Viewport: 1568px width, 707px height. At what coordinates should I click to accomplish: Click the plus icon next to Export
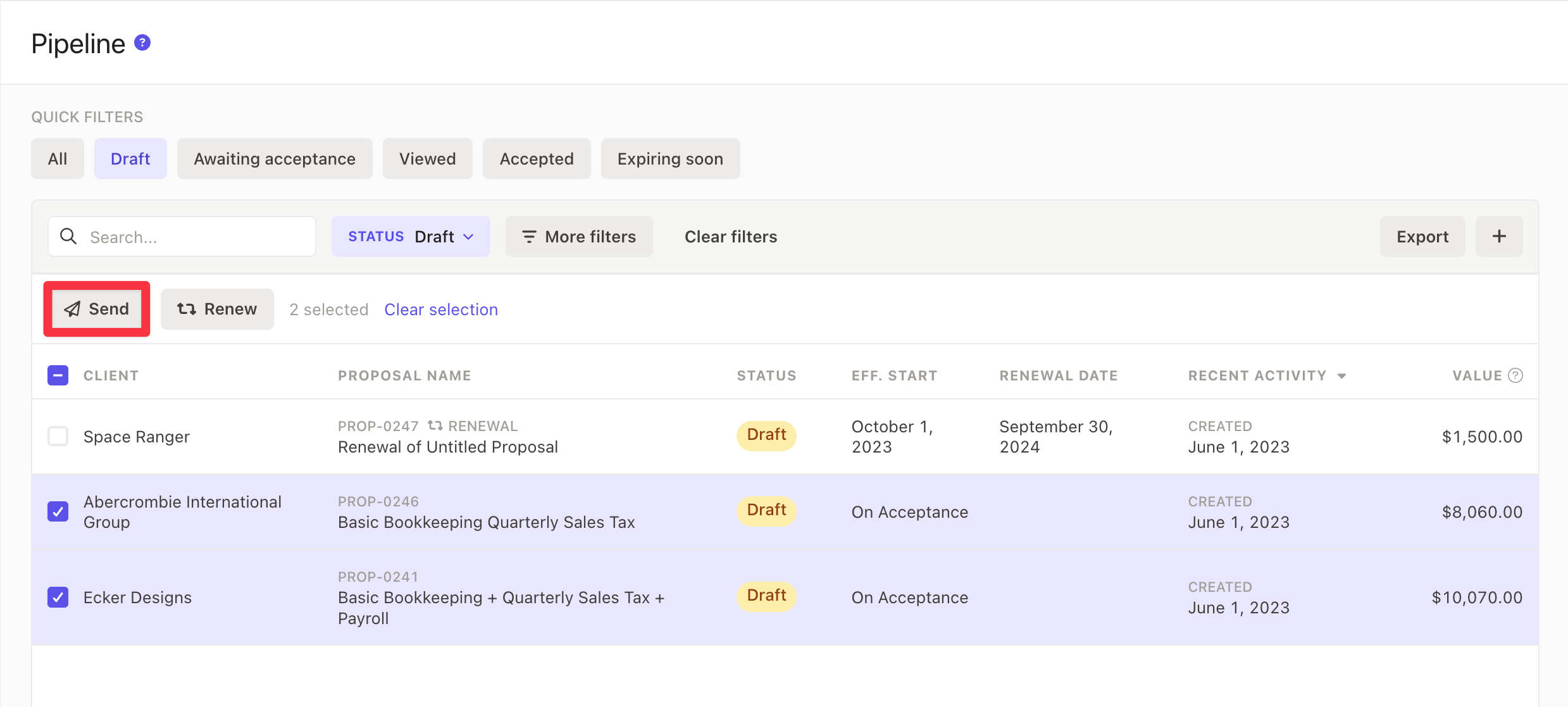1498,237
